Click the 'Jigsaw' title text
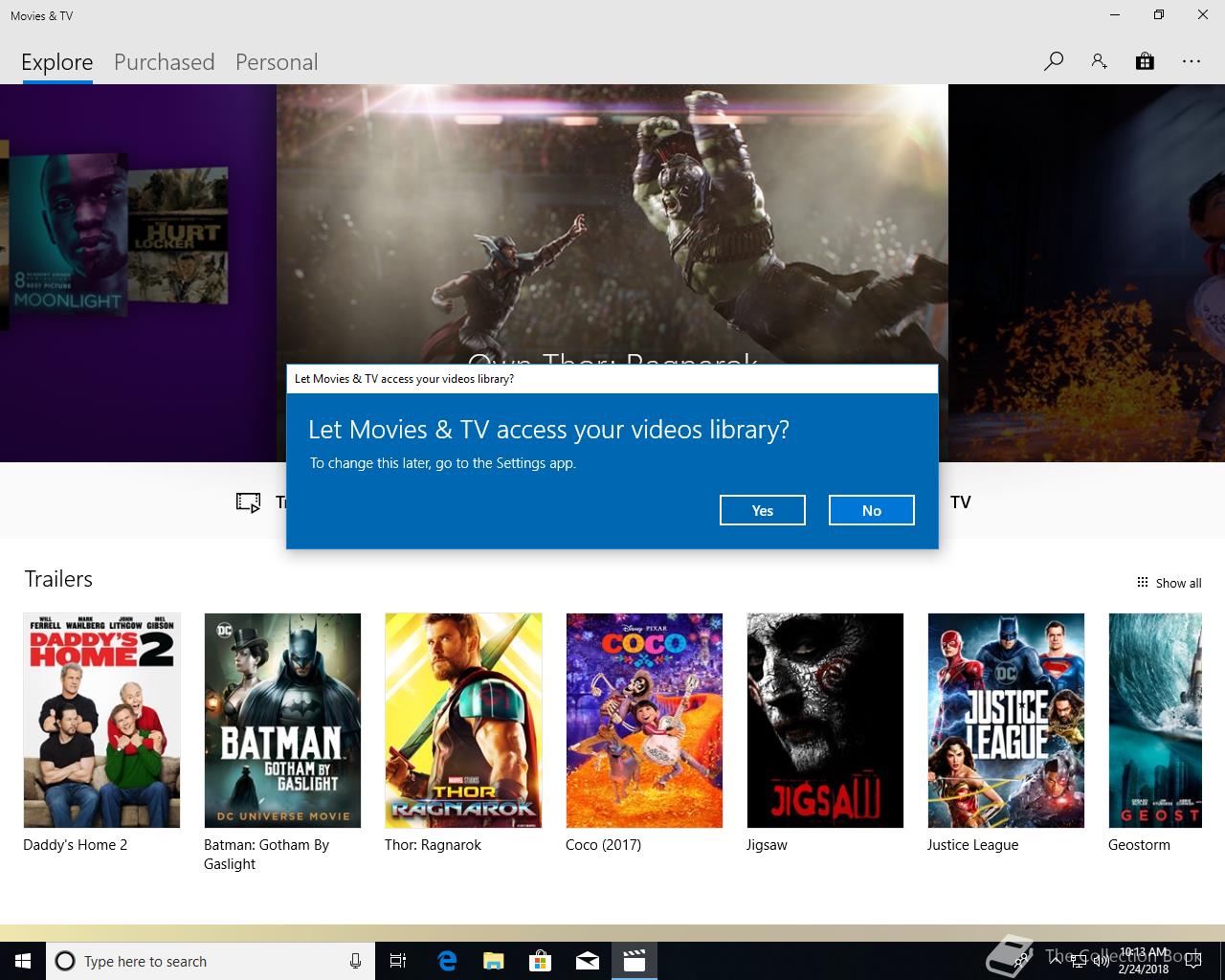 click(767, 845)
